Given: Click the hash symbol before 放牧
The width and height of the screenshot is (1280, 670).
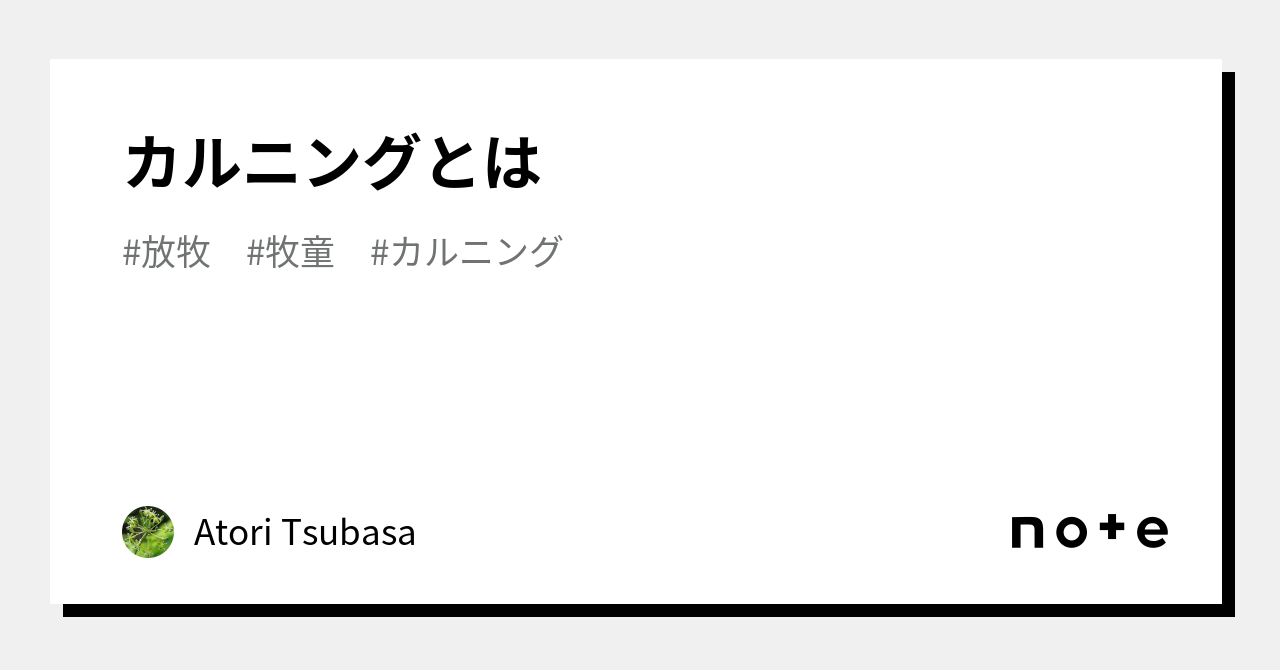Looking at the screenshot, I should (x=131, y=253).
